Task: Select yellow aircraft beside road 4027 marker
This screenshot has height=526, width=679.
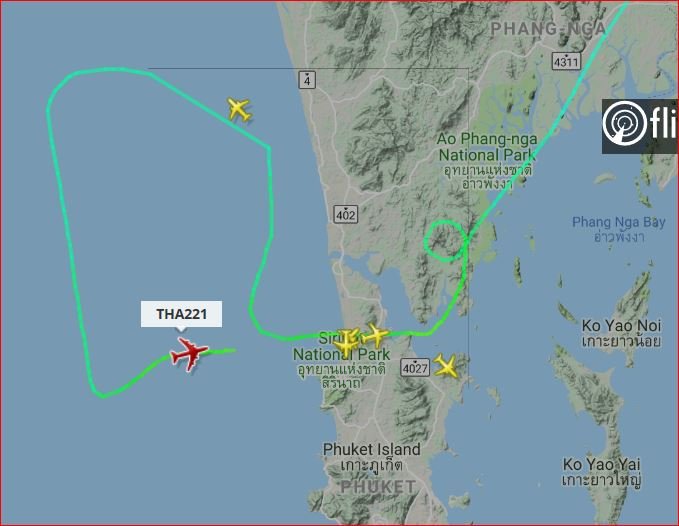Action: tap(446, 366)
